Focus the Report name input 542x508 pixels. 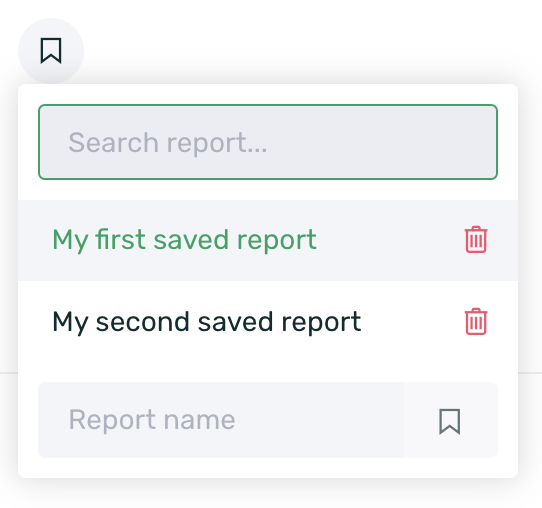point(221,420)
